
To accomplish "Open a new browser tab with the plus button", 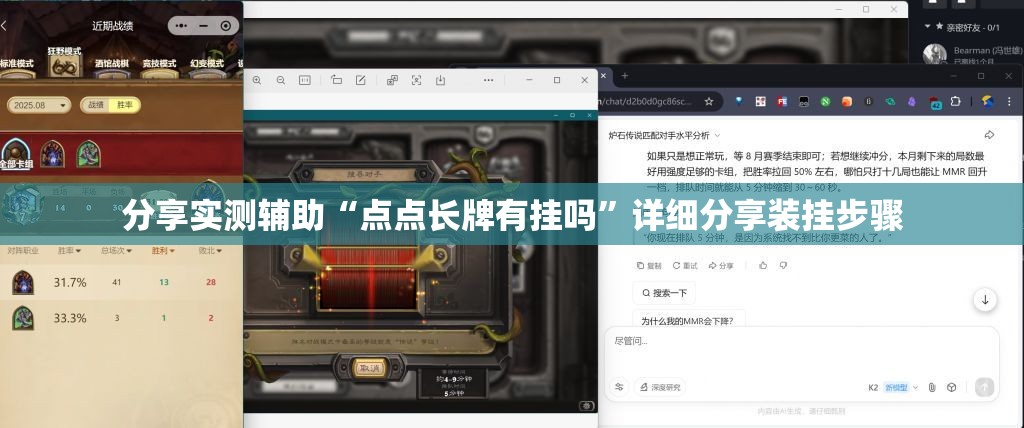I will (x=624, y=76).
